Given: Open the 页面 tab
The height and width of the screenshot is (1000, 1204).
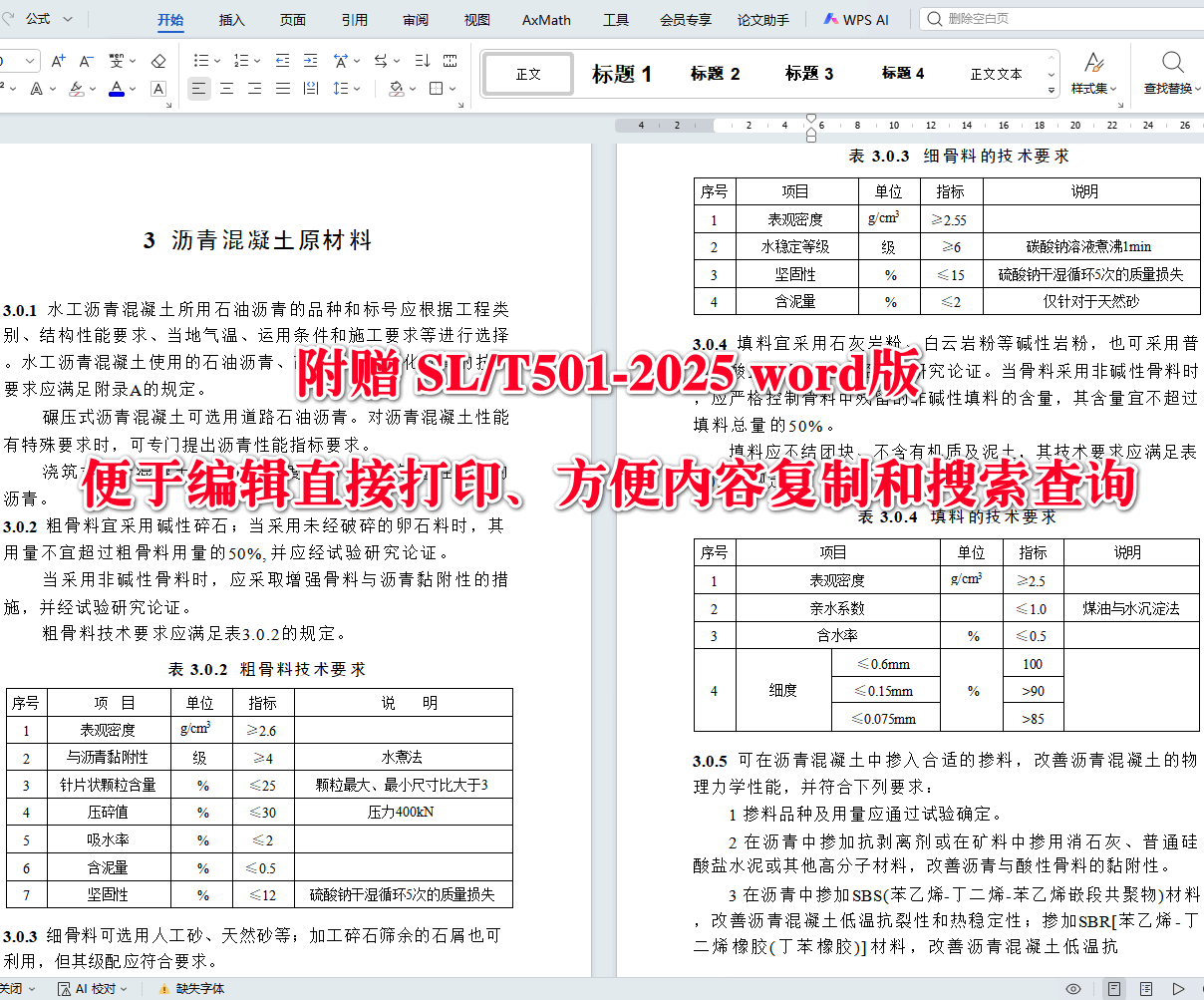Looking at the screenshot, I should tap(293, 20).
